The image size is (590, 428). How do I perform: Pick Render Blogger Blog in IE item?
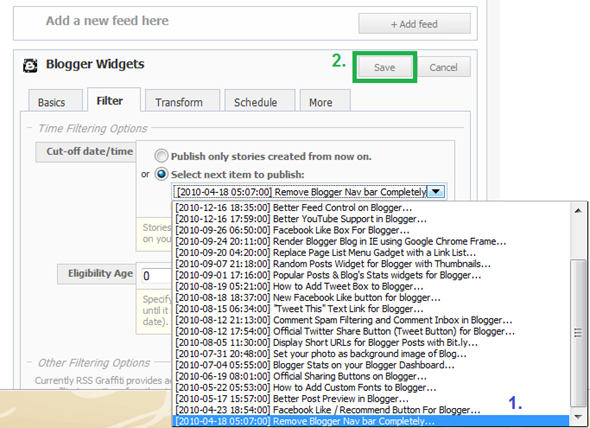pyautogui.click(x=371, y=241)
